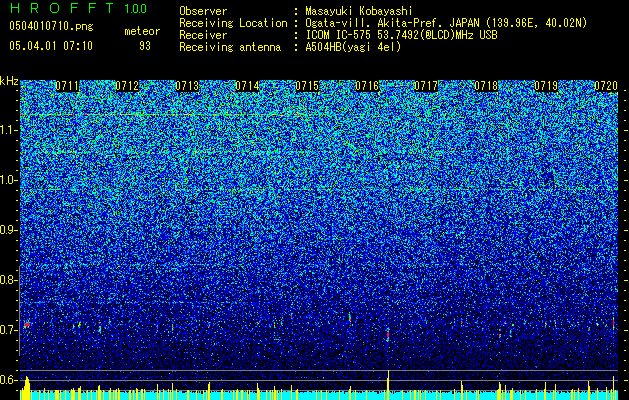Click the HROFFT 1.0.0 title text
Viewport: 629px width, 400px height.
pos(79,8)
